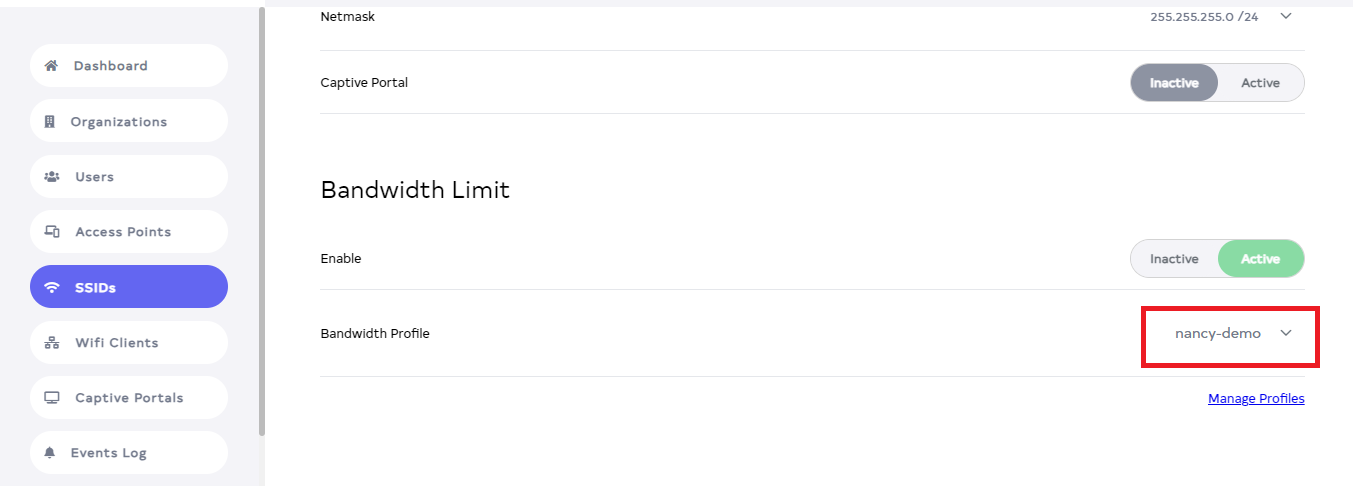Click the sidebar vertical scrollbar

coord(262,220)
